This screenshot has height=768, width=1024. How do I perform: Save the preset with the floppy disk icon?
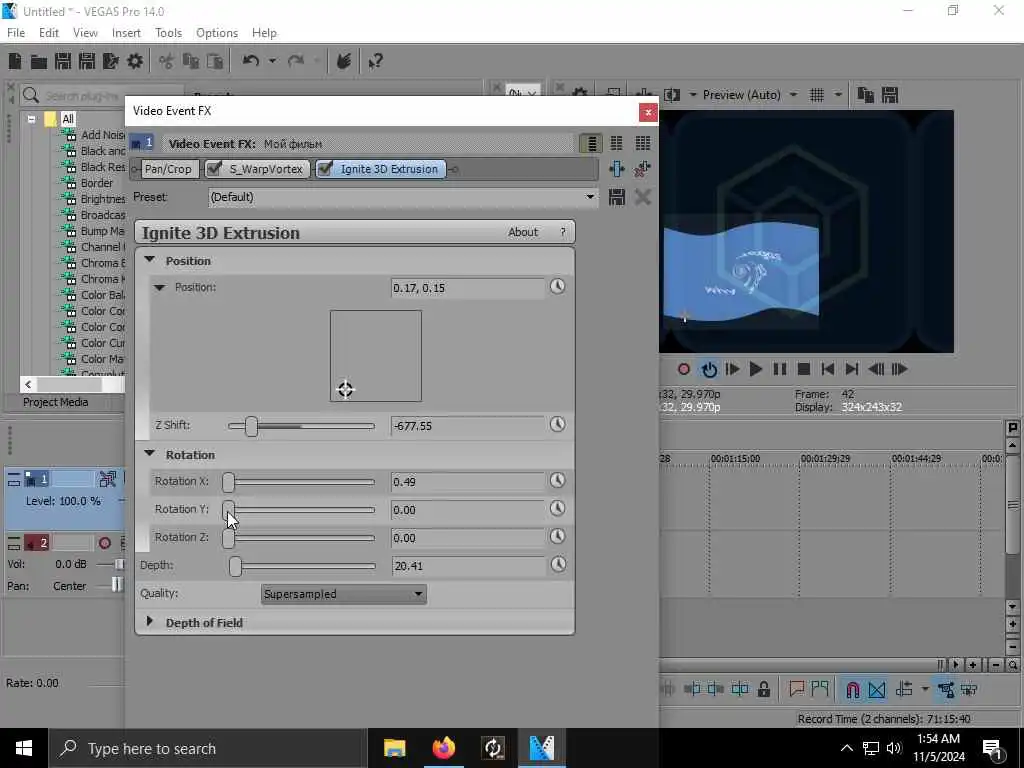pyautogui.click(x=616, y=197)
